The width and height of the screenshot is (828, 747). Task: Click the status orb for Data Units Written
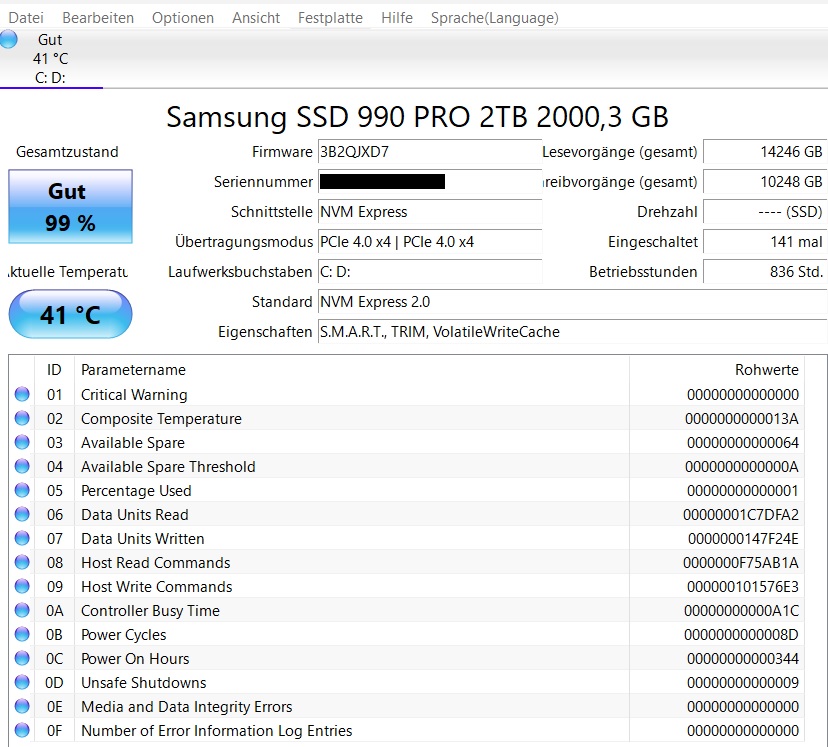tap(22, 538)
